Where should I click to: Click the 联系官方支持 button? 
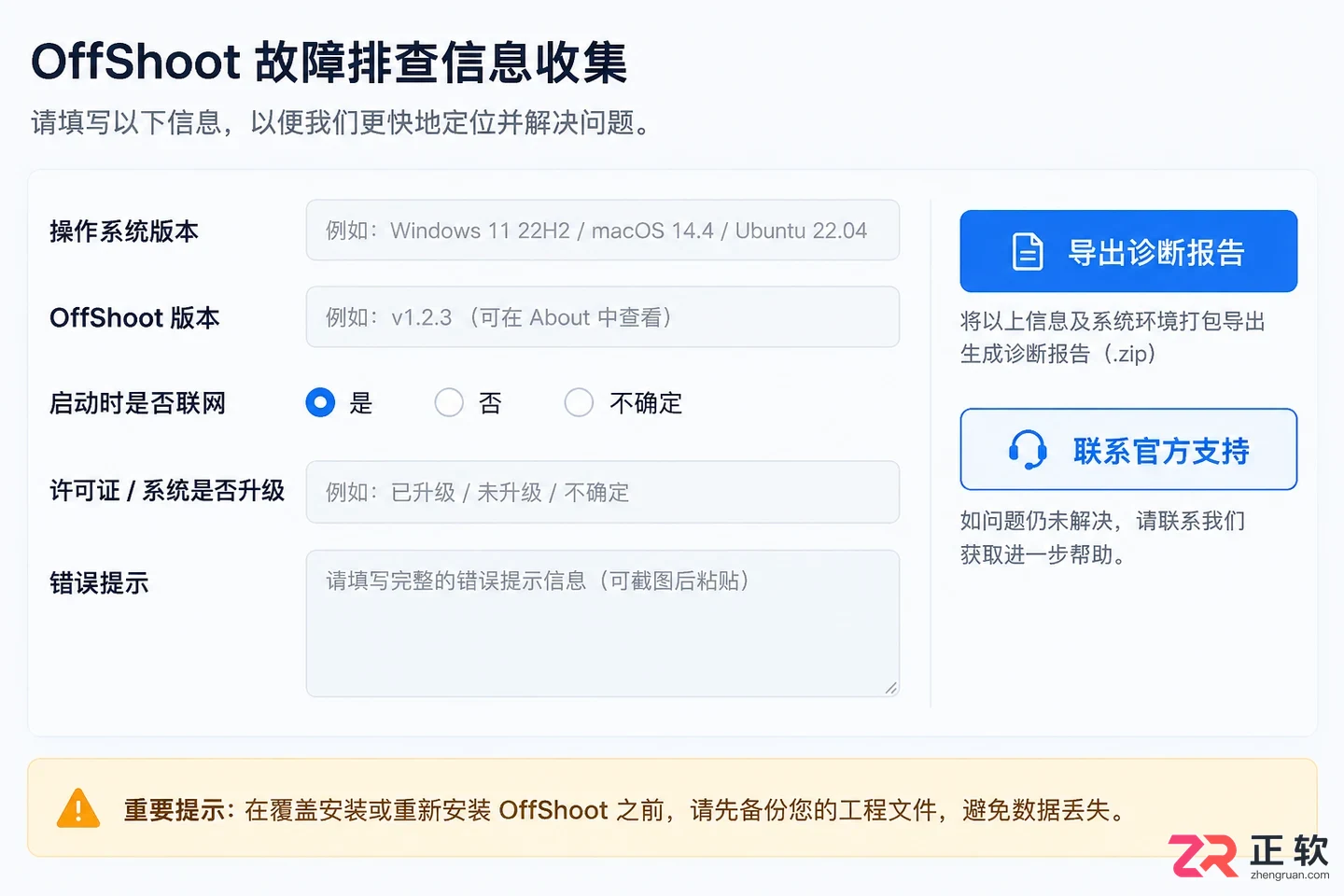point(1128,449)
